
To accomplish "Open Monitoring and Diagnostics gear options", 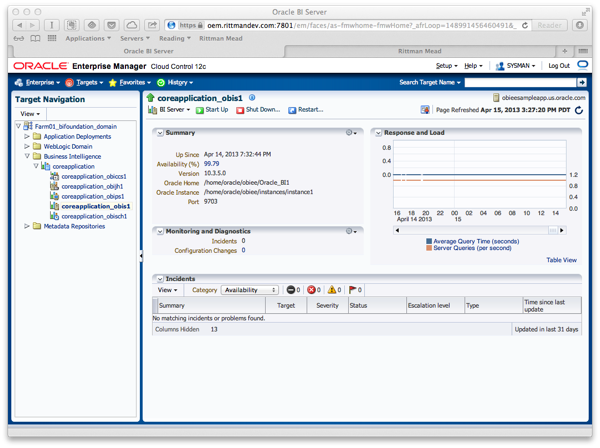I will click(x=351, y=231).
